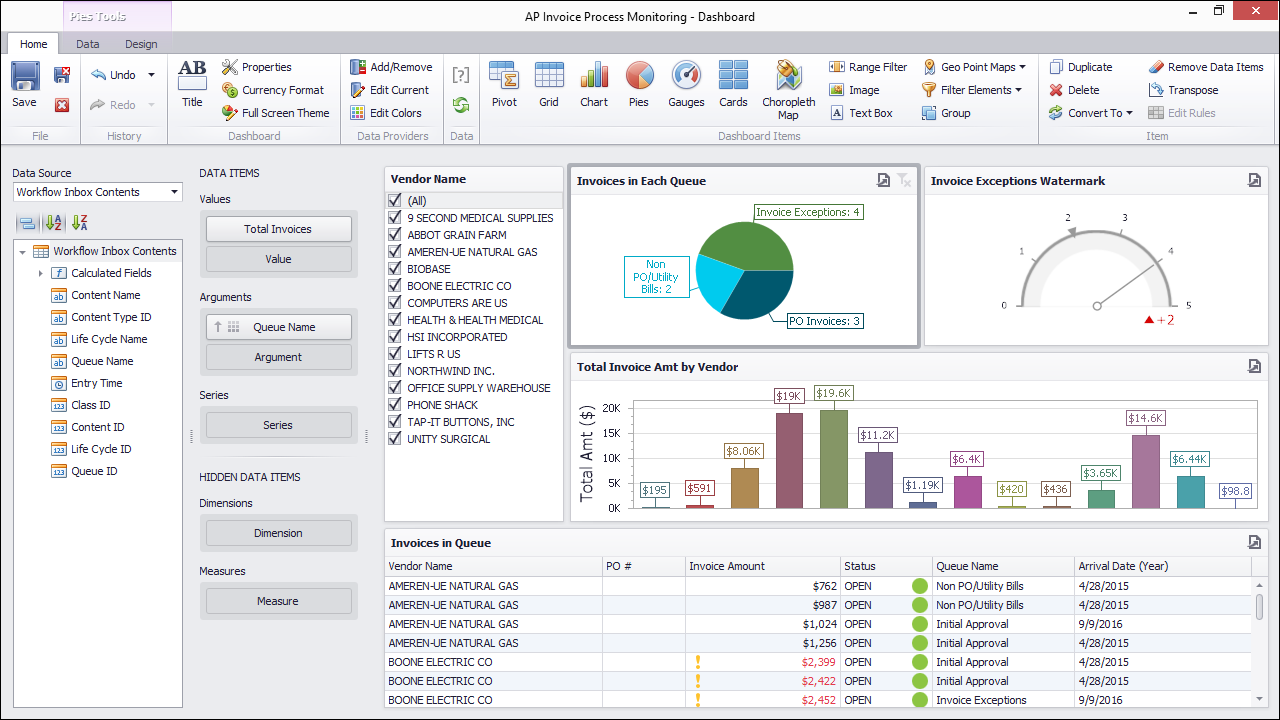Image resolution: width=1280 pixels, height=720 pixels.
Task: Uncheck the BIOBASE vendor checkbox
Action: (x=394, y=269)
